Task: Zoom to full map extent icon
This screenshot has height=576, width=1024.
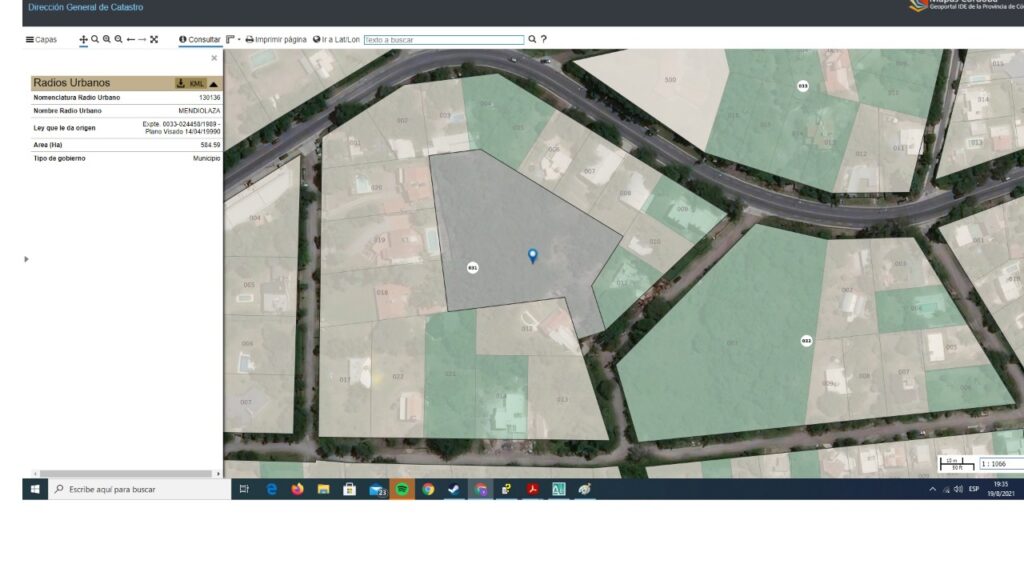Action: point(154,40)
